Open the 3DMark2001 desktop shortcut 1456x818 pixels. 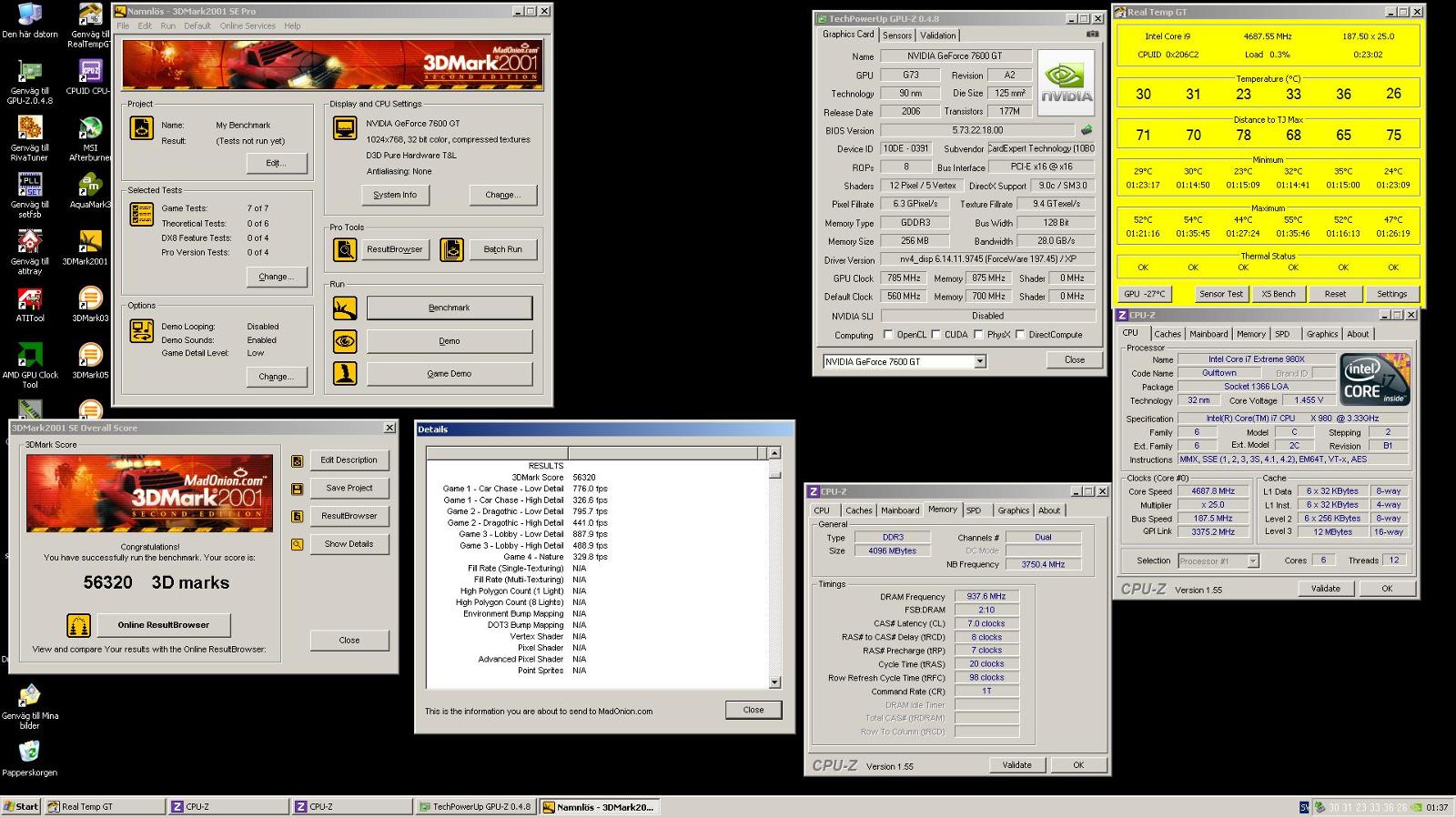coord(87,247)
